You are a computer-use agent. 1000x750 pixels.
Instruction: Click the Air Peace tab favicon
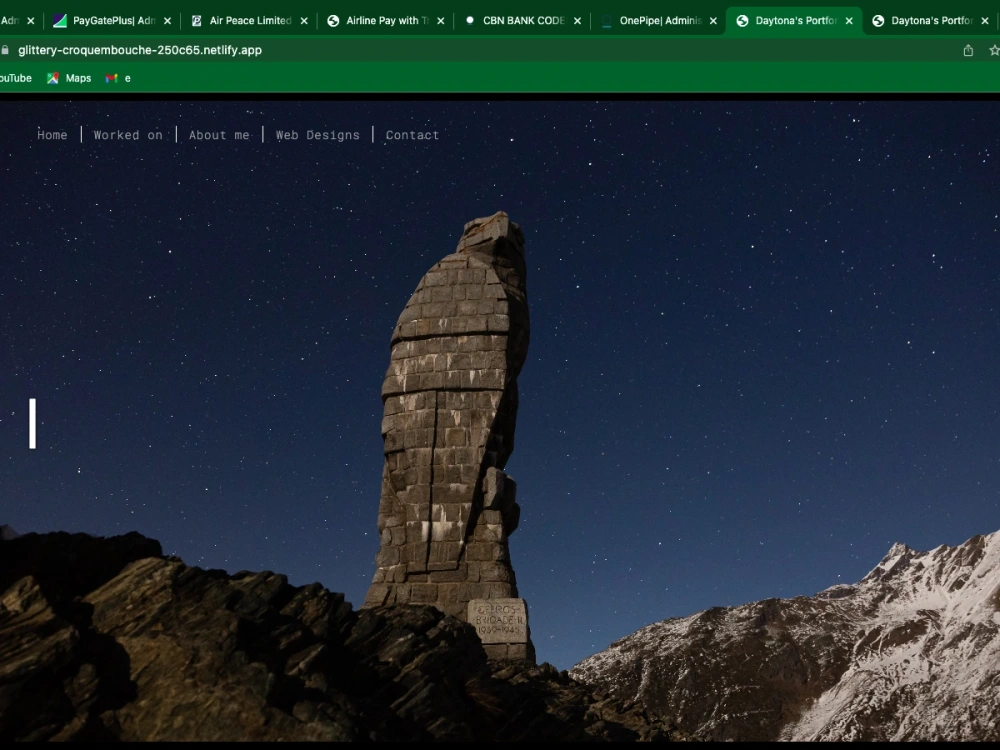(196, 21)
